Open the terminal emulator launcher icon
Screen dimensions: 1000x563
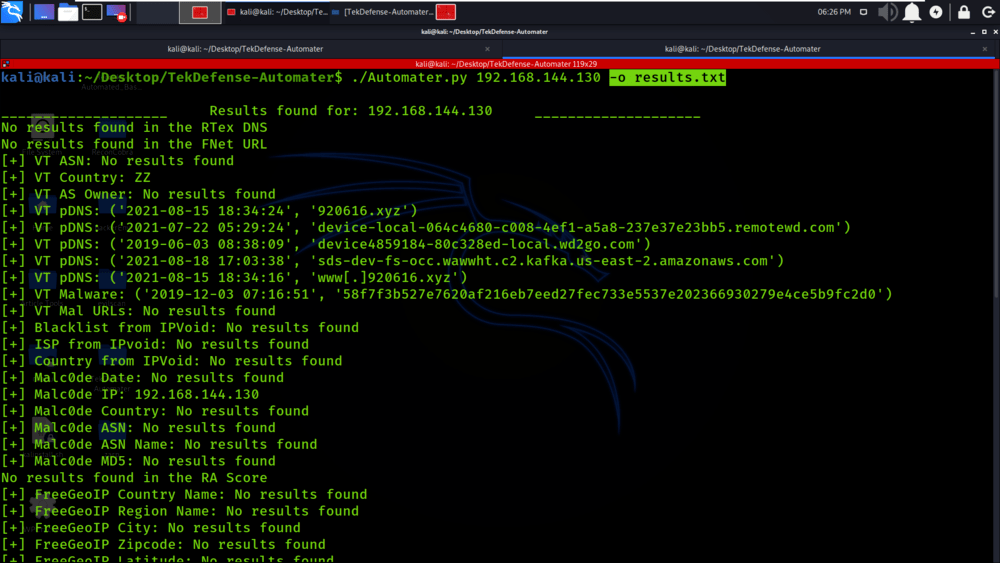pos(92,12)
